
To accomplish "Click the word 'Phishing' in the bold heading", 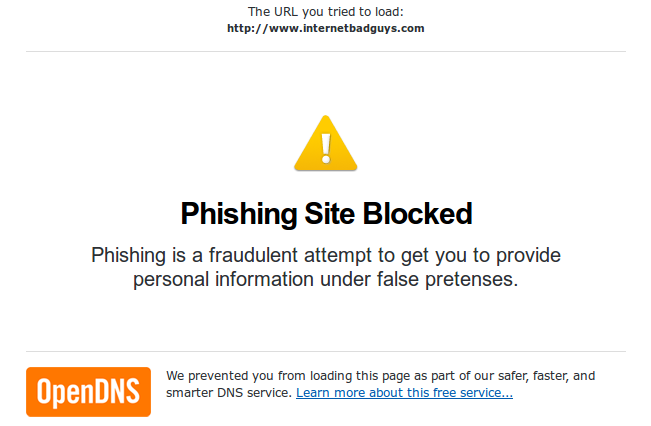I will (x=238, y=214).
